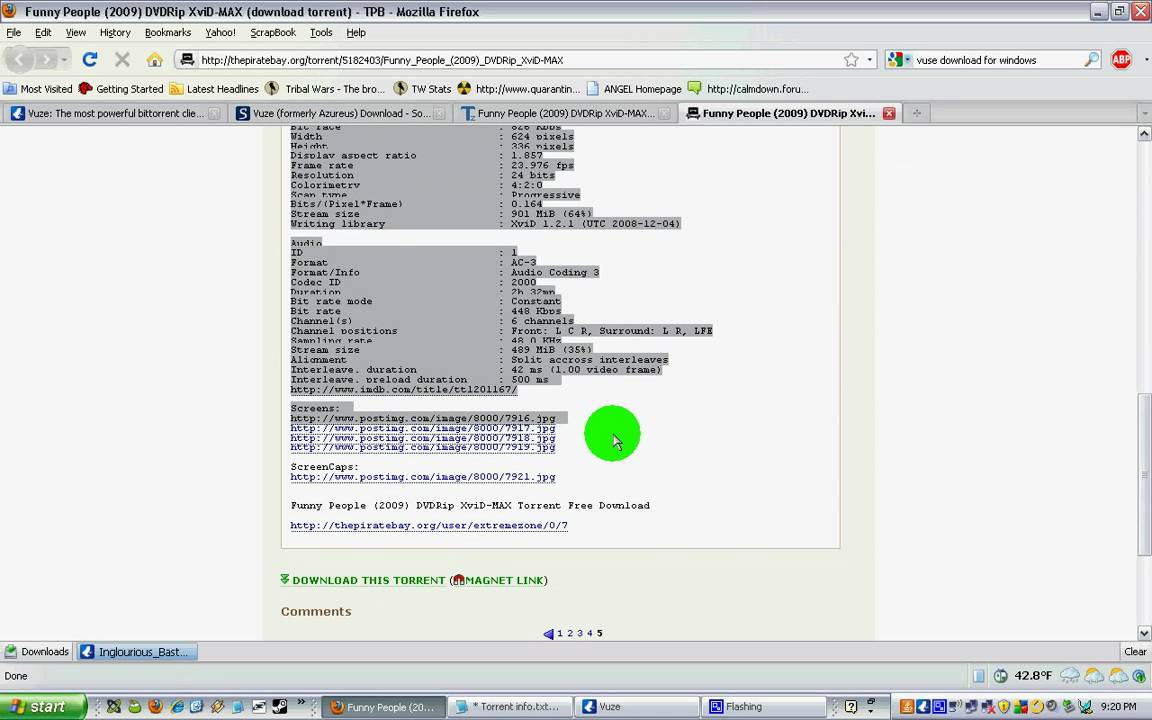Go to comments page 1
The width and height of the screenshot is (1152, 720).
click(560, 633)
